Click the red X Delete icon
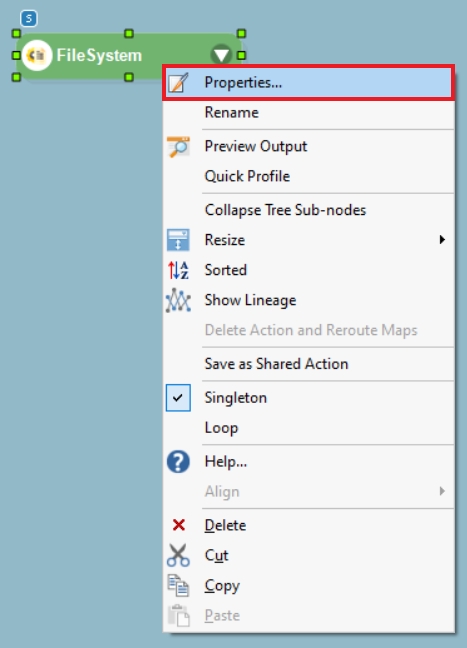467x648 pixels. 179,525
